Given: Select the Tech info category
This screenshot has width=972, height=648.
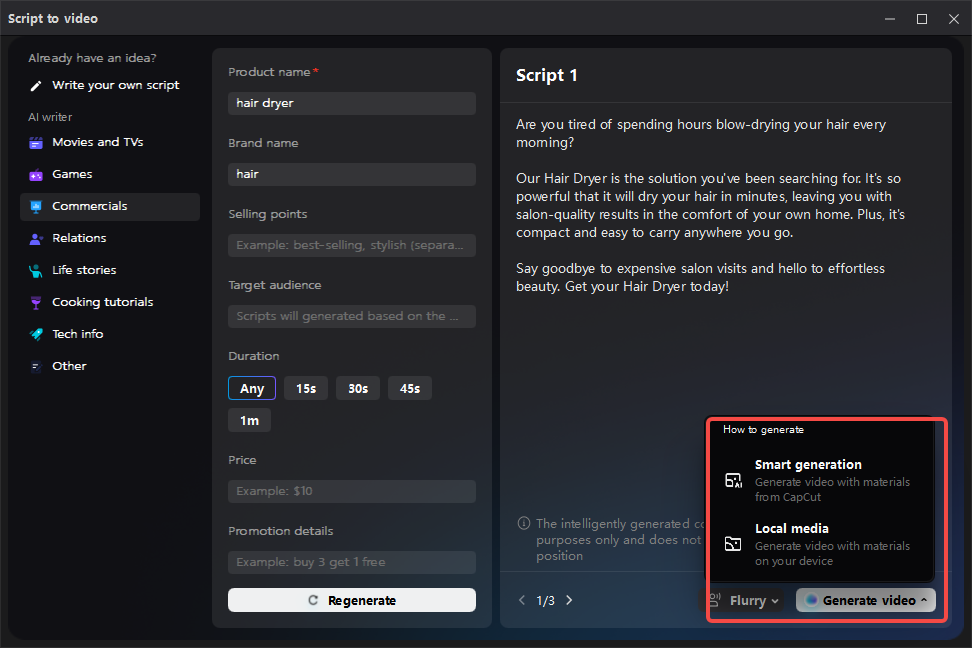Looking at the screenshot, I should [x=110, y=334].
